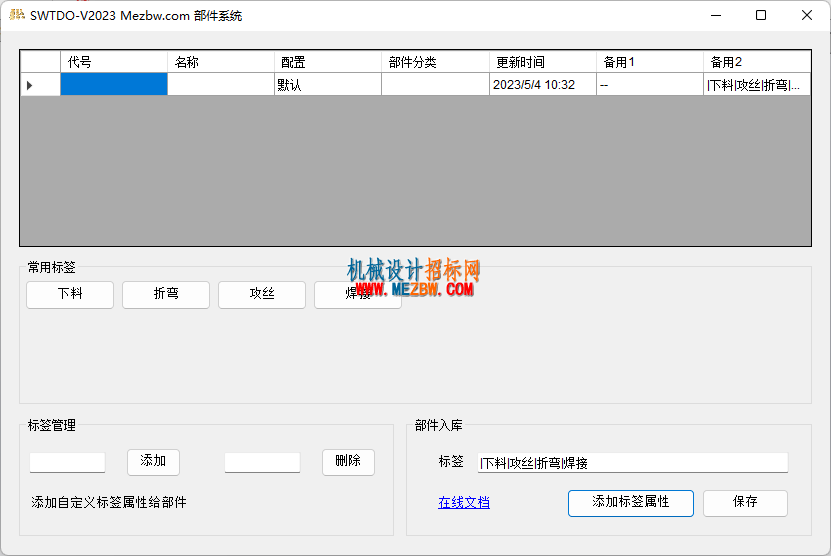Image resolution: width=831 pixels, height=556 pixels.
Task: Close the SWTDO-V2023 window
Action: (807, 15)
